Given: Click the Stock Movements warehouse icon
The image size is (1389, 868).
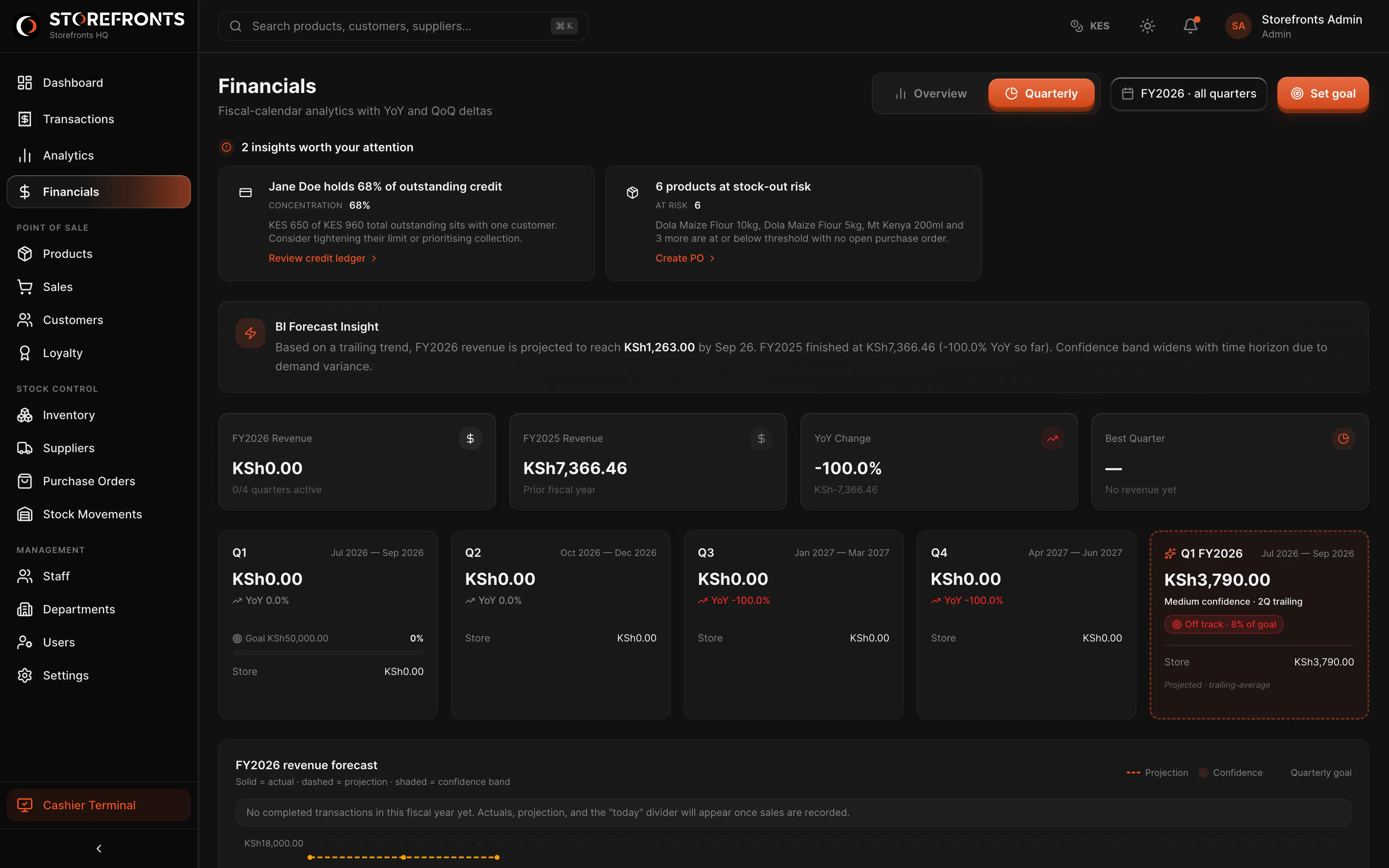Looking at the screenshot, I should click(25, 514).
